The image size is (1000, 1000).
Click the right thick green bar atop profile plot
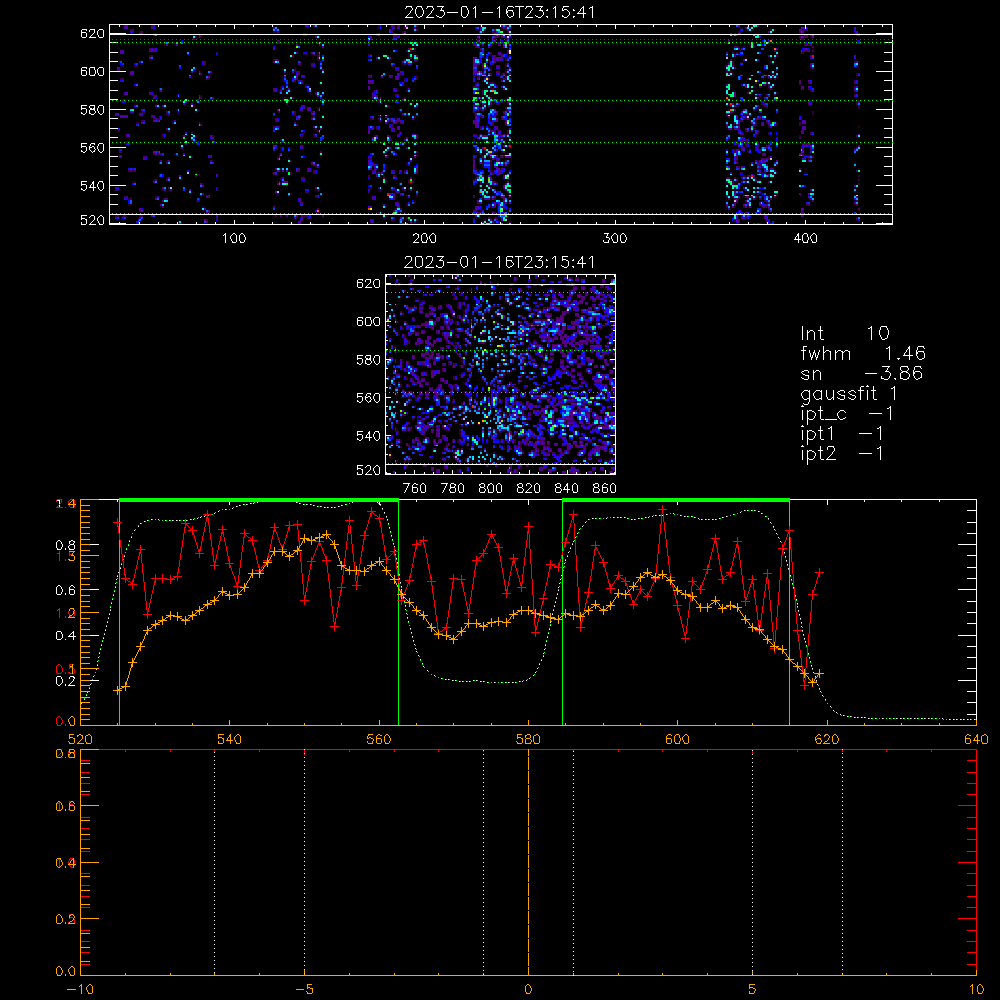(x=676, y=501)
